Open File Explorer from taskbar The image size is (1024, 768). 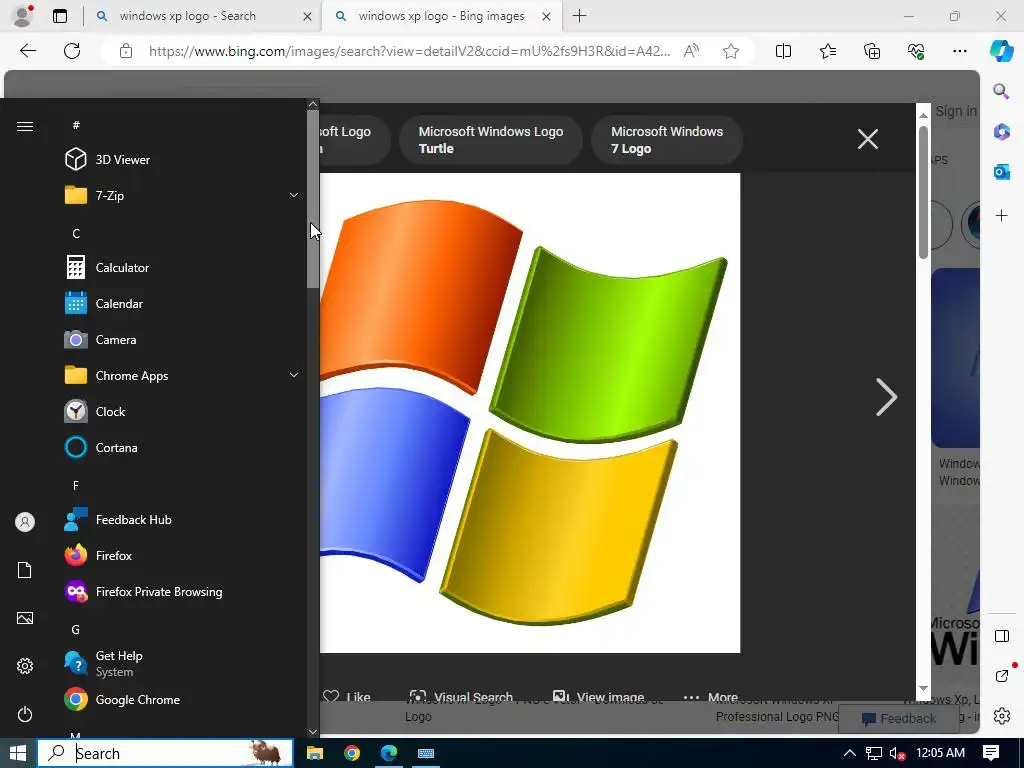click(x=315, y=753)
